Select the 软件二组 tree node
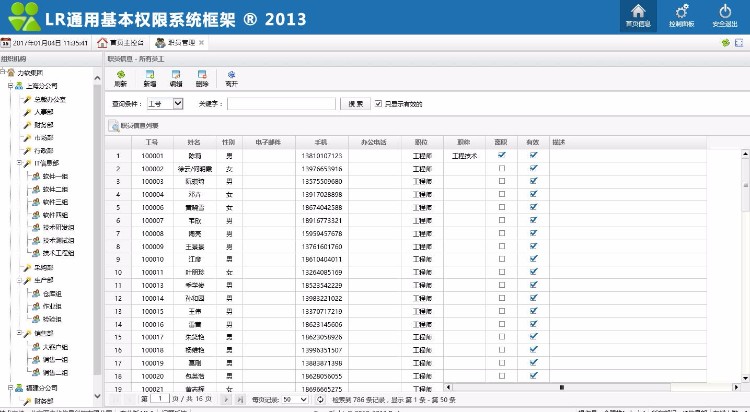 [55, 189]
